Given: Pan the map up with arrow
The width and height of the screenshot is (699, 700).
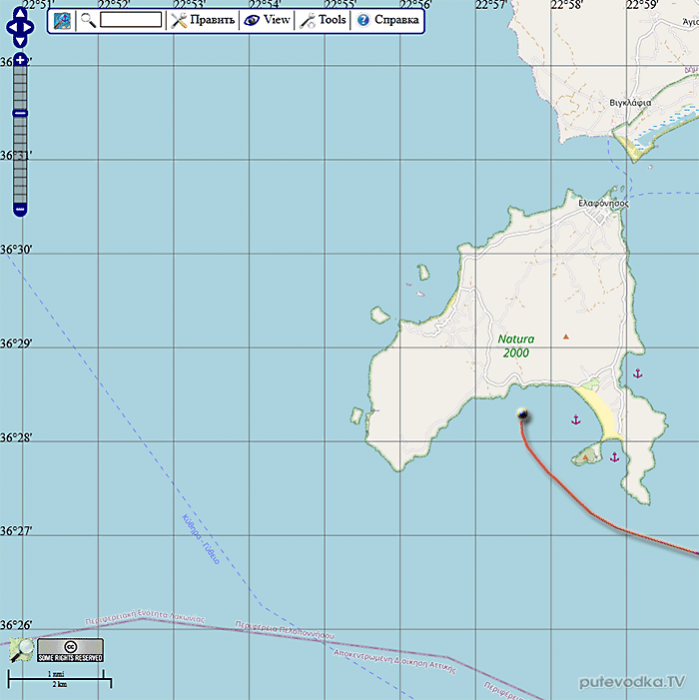Looking at the screenshot, I should coord(20,13).
